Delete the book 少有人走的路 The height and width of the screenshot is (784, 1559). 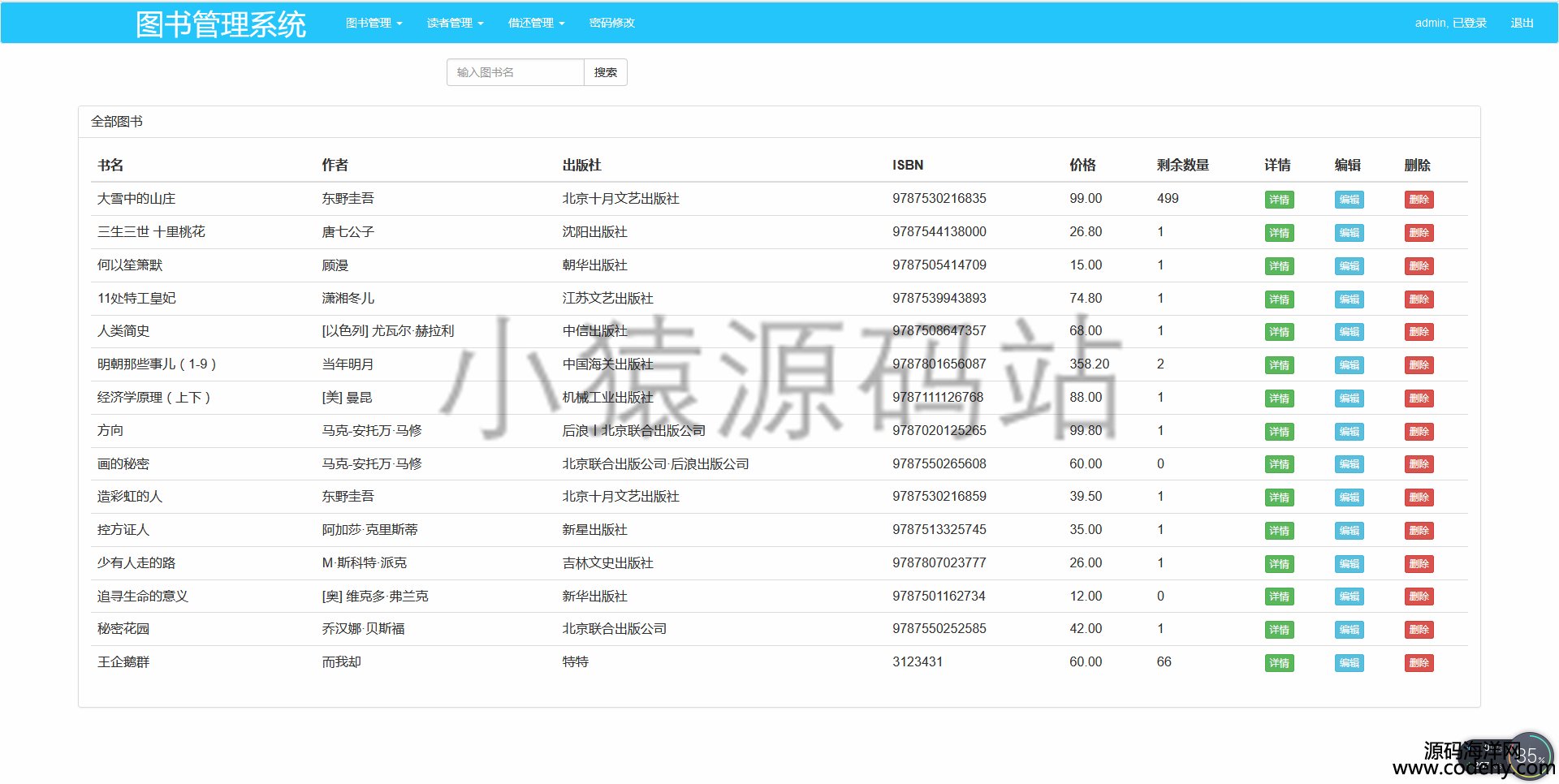point(1419,564)
